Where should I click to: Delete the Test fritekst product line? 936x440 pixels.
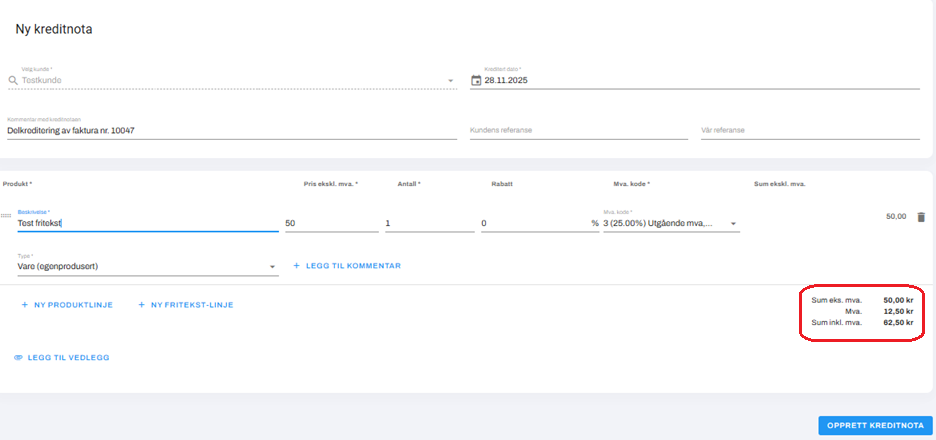[x=920, y=217]
